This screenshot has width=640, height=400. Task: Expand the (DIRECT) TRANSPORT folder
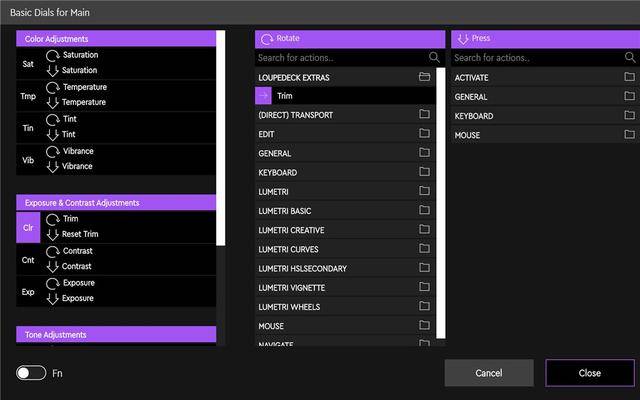point(345,115)
